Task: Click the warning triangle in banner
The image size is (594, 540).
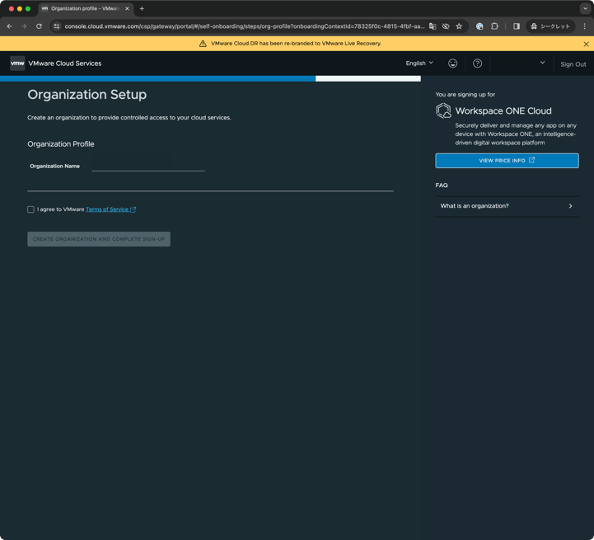Action: [x=203, y=44]
